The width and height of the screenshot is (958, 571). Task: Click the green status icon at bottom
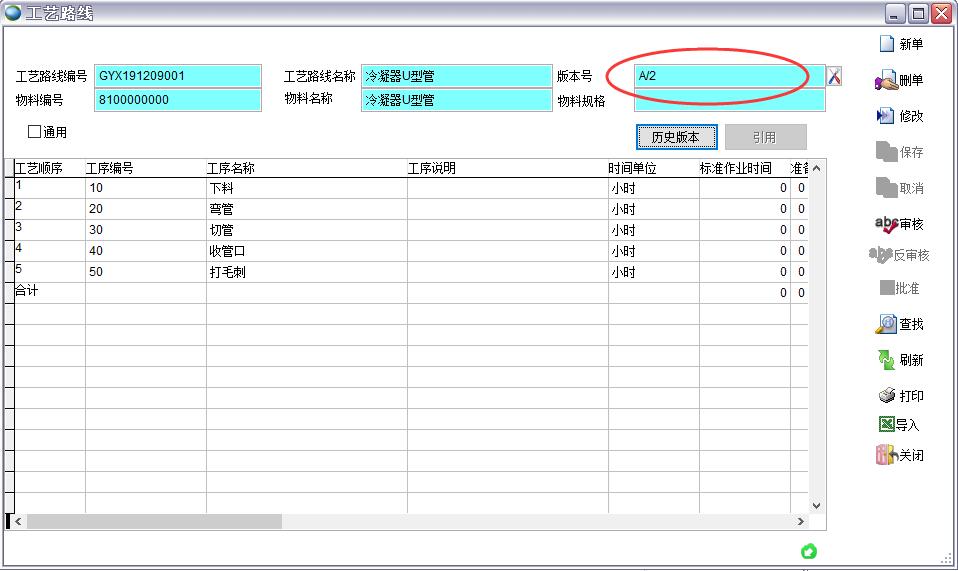(x=809, y=551)
